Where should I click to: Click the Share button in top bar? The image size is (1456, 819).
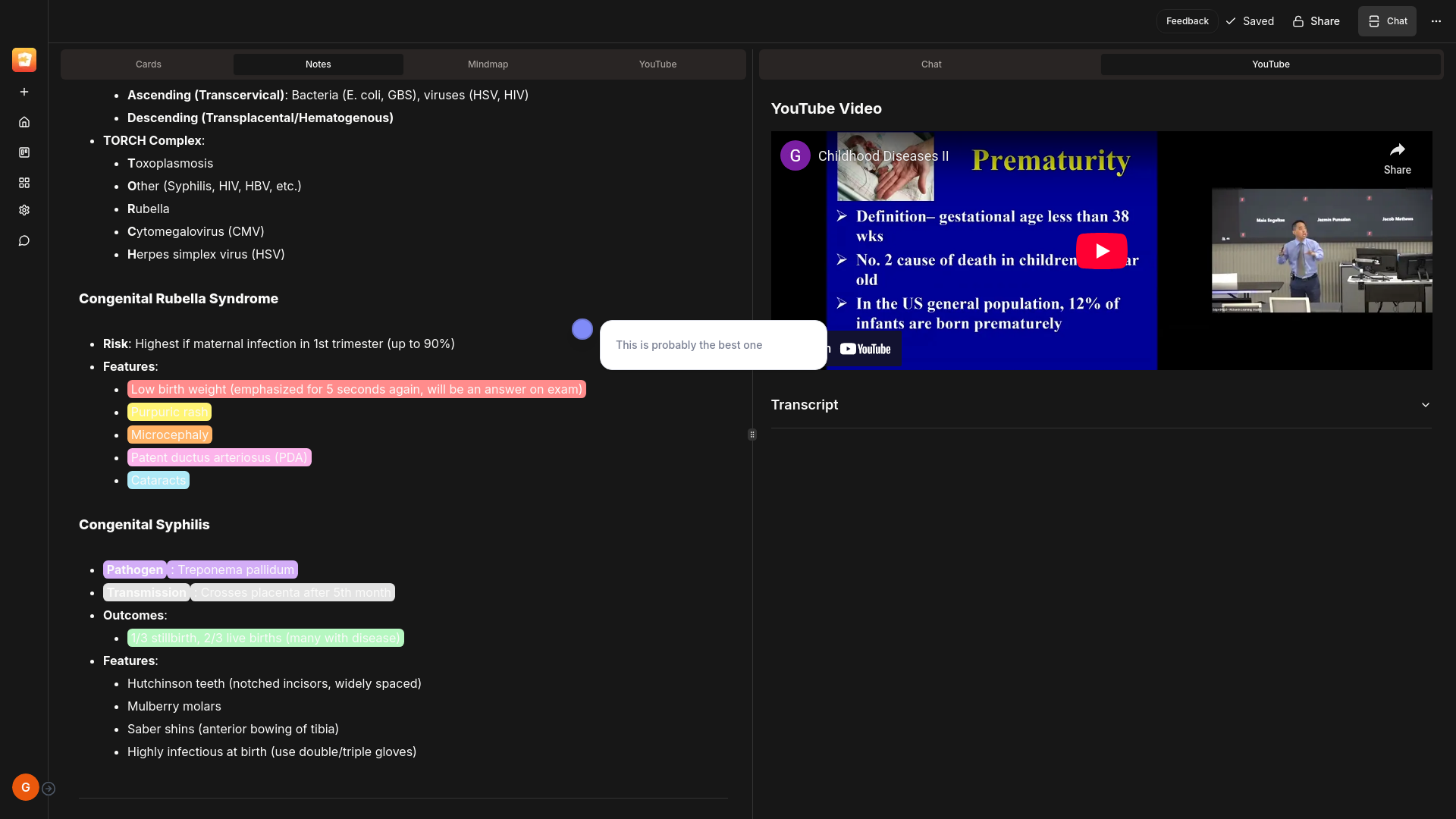(1316, 21)
